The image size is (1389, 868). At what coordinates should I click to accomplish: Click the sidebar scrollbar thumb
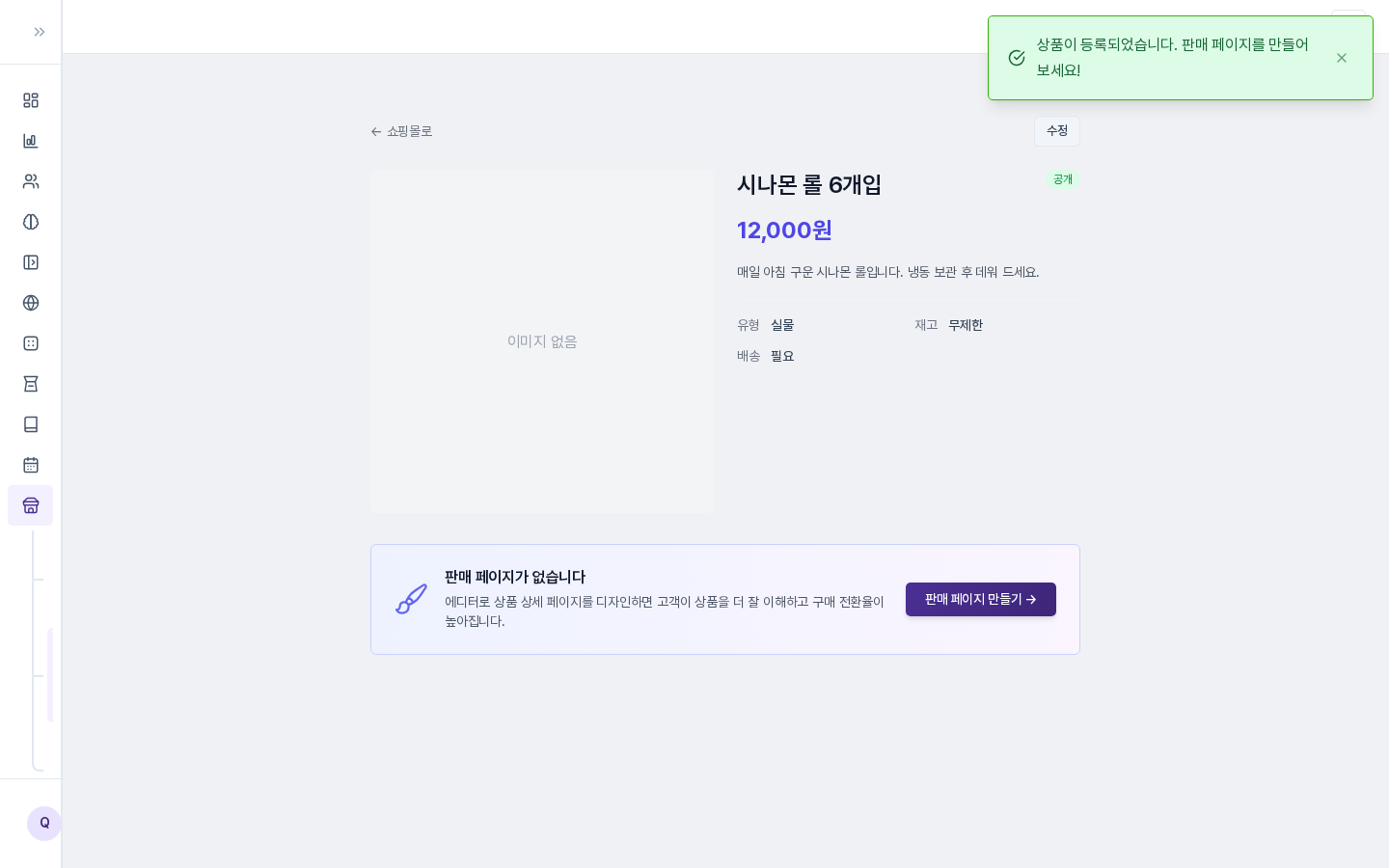[50, 675]
